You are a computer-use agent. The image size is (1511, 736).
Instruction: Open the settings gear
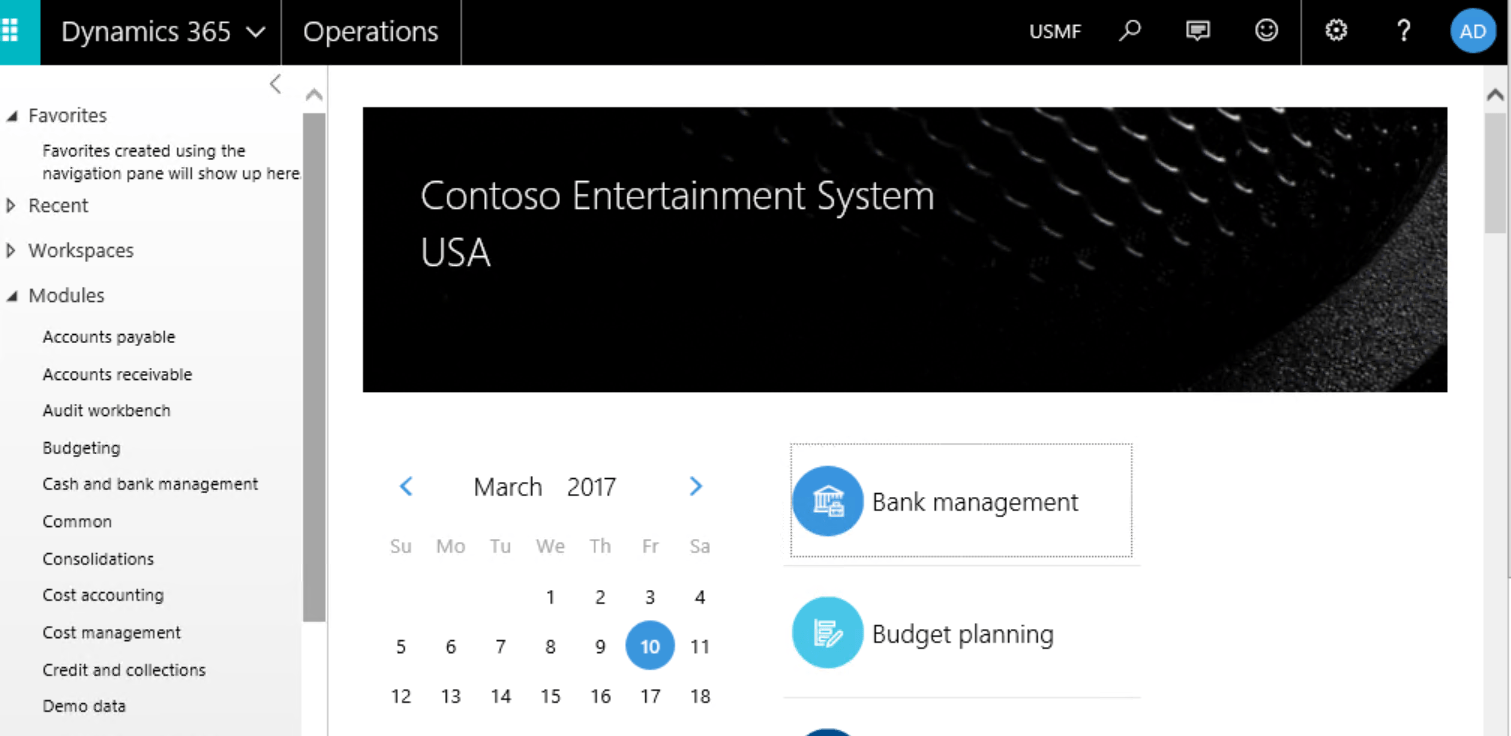coord(1335,31)
